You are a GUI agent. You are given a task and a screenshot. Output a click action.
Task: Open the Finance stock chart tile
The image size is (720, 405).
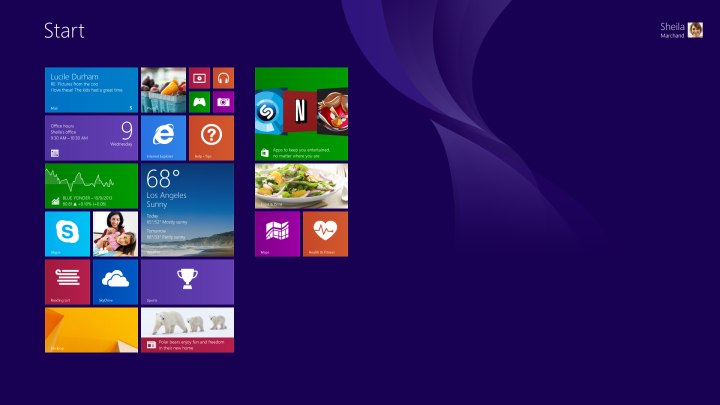(91, 185)
